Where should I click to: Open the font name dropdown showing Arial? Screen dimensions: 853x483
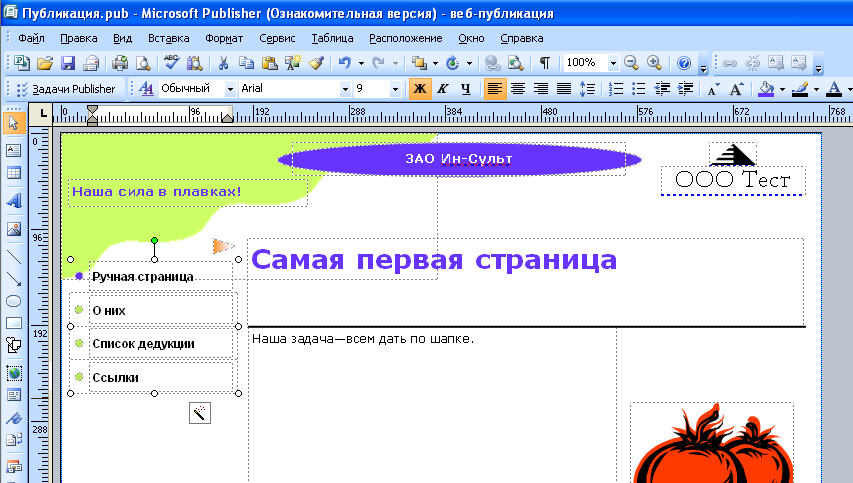[346, 89]
